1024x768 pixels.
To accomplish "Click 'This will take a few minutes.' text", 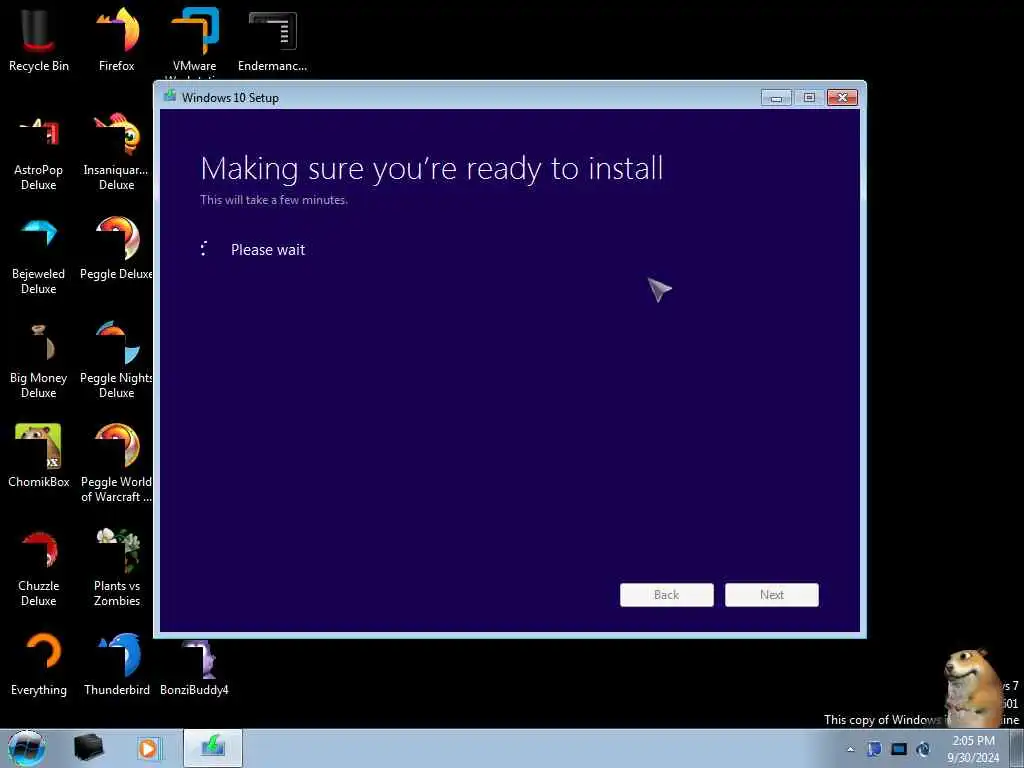I will pos(274,200).
